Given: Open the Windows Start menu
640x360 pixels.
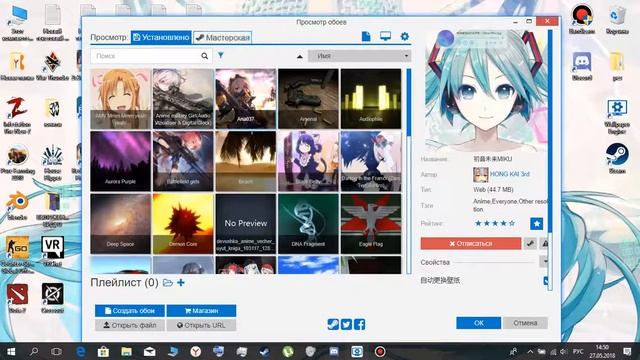Looking at the screenshot, I should tap(11, 351).
